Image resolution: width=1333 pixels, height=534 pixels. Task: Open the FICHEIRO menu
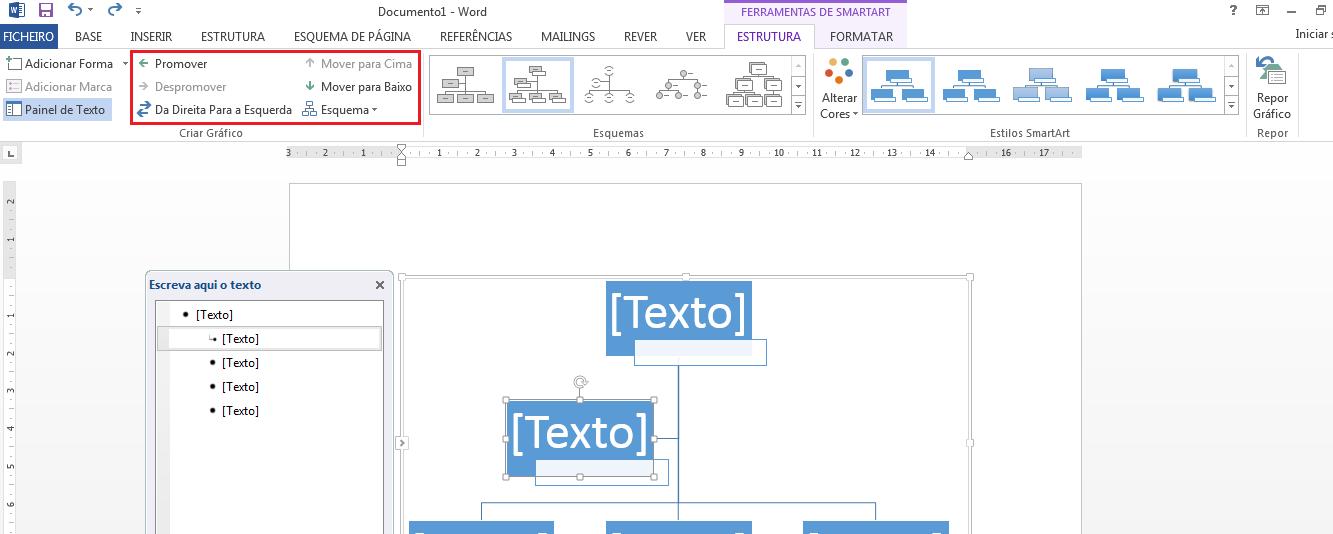tap(29, 37)
